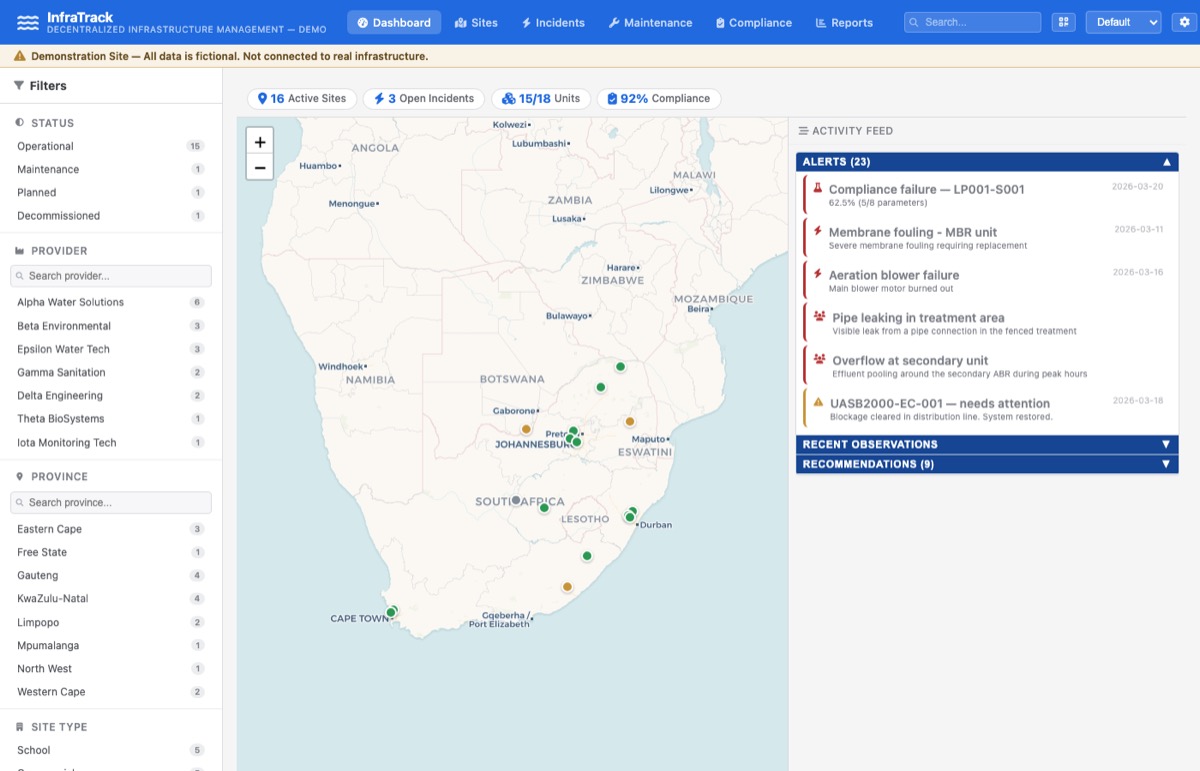Open the dashboard layout grid icon
The image size is (1200, 771).
[x=1063, y=21]
